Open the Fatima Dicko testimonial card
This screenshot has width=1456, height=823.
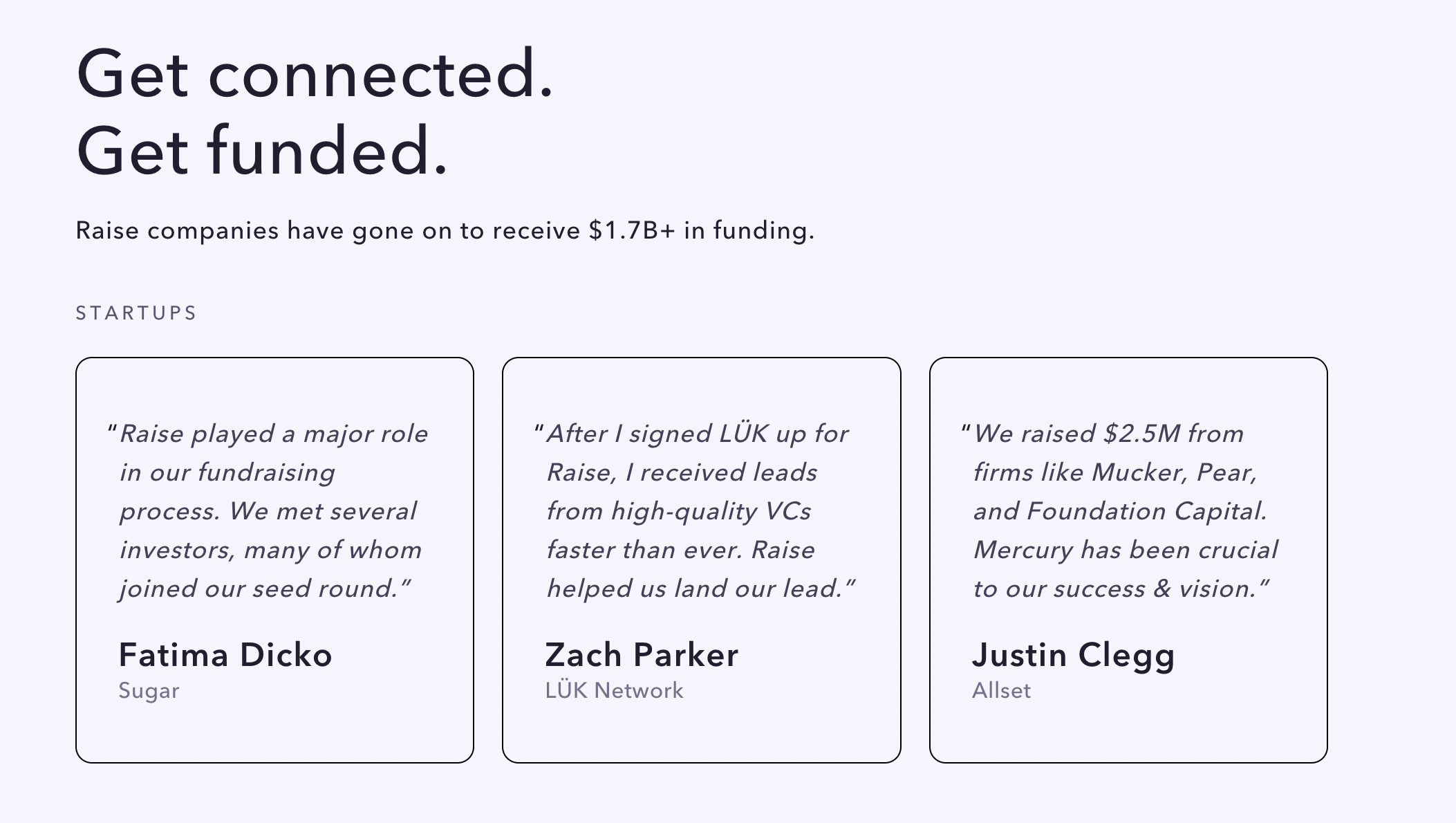(274, 560)
